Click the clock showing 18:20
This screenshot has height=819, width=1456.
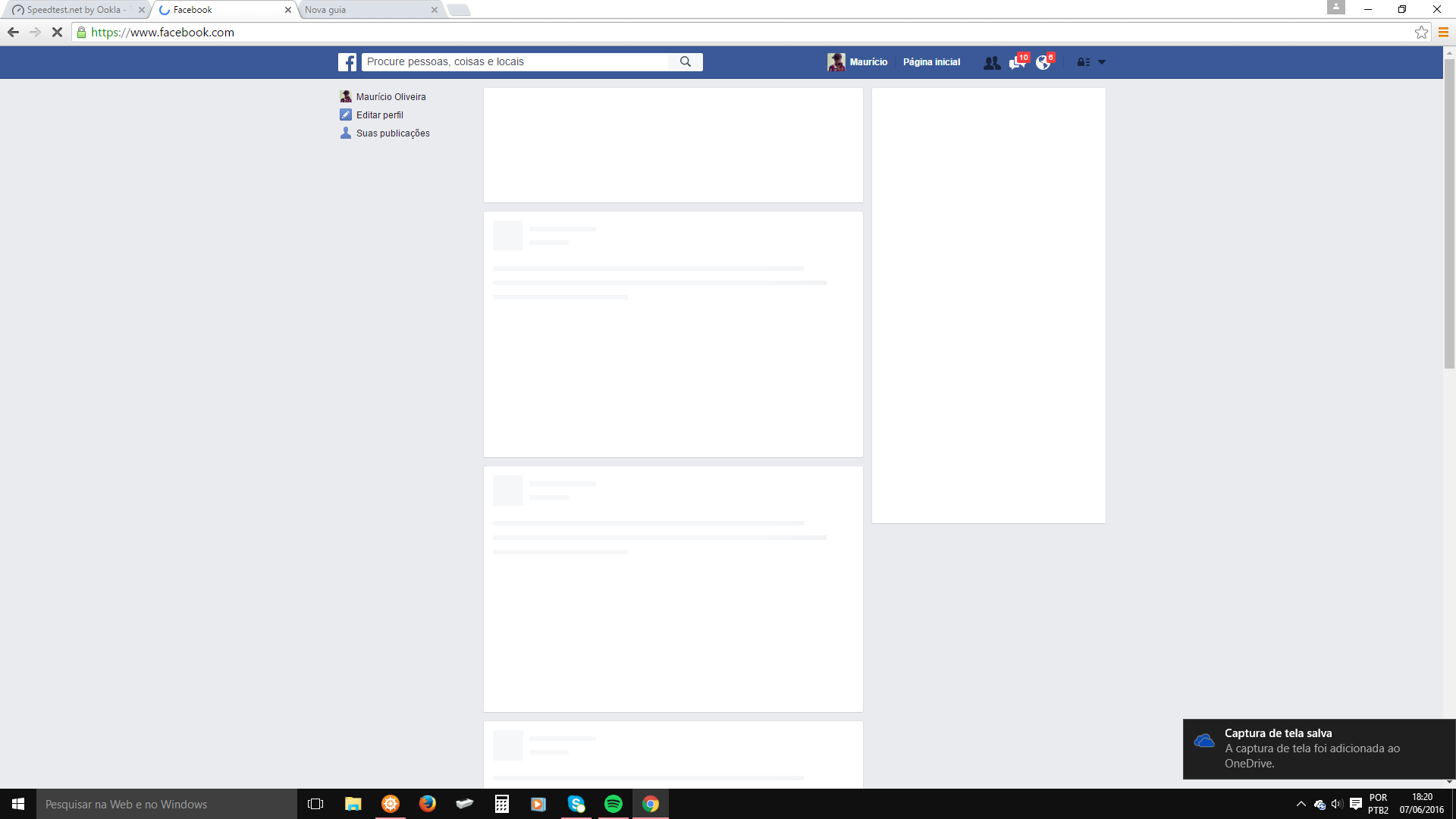[x=1422, y=804]
